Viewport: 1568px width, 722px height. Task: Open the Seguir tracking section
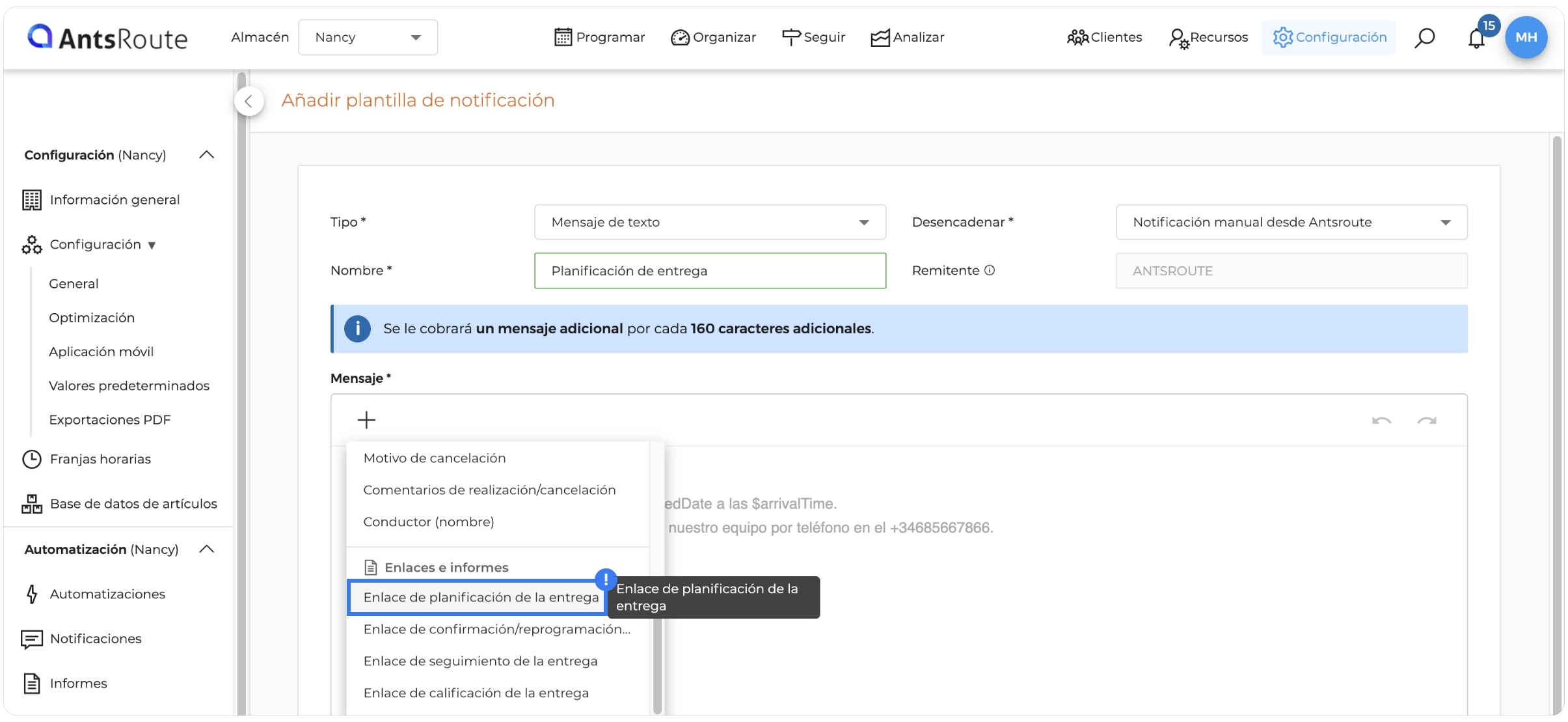(x=813, y=37)
